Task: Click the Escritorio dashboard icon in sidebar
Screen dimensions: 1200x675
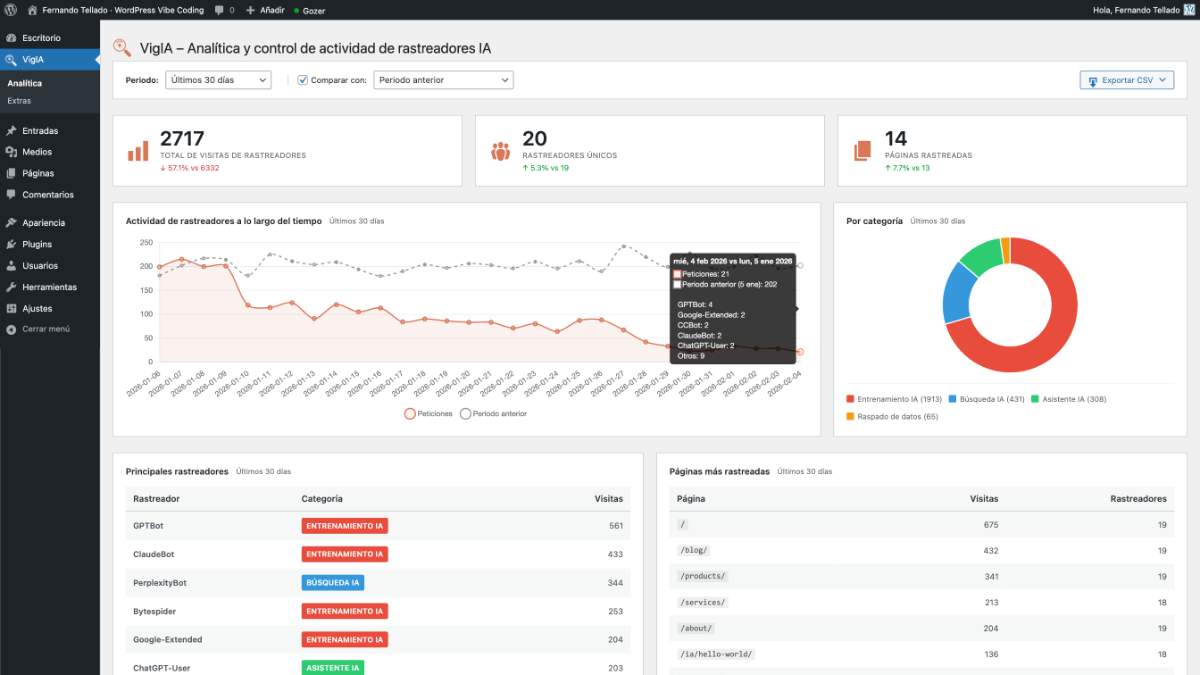Action: click(10, 38)
